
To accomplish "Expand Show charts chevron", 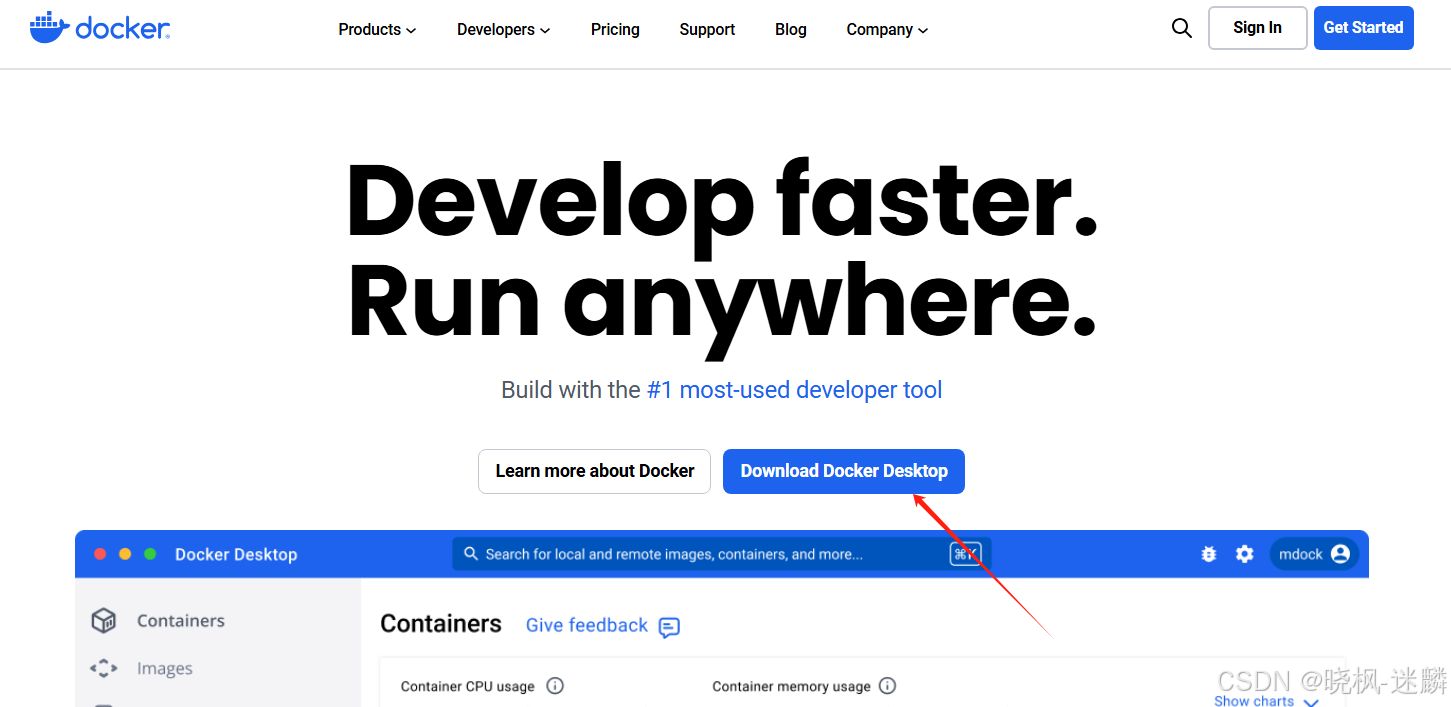I will tap(1311, 702).
